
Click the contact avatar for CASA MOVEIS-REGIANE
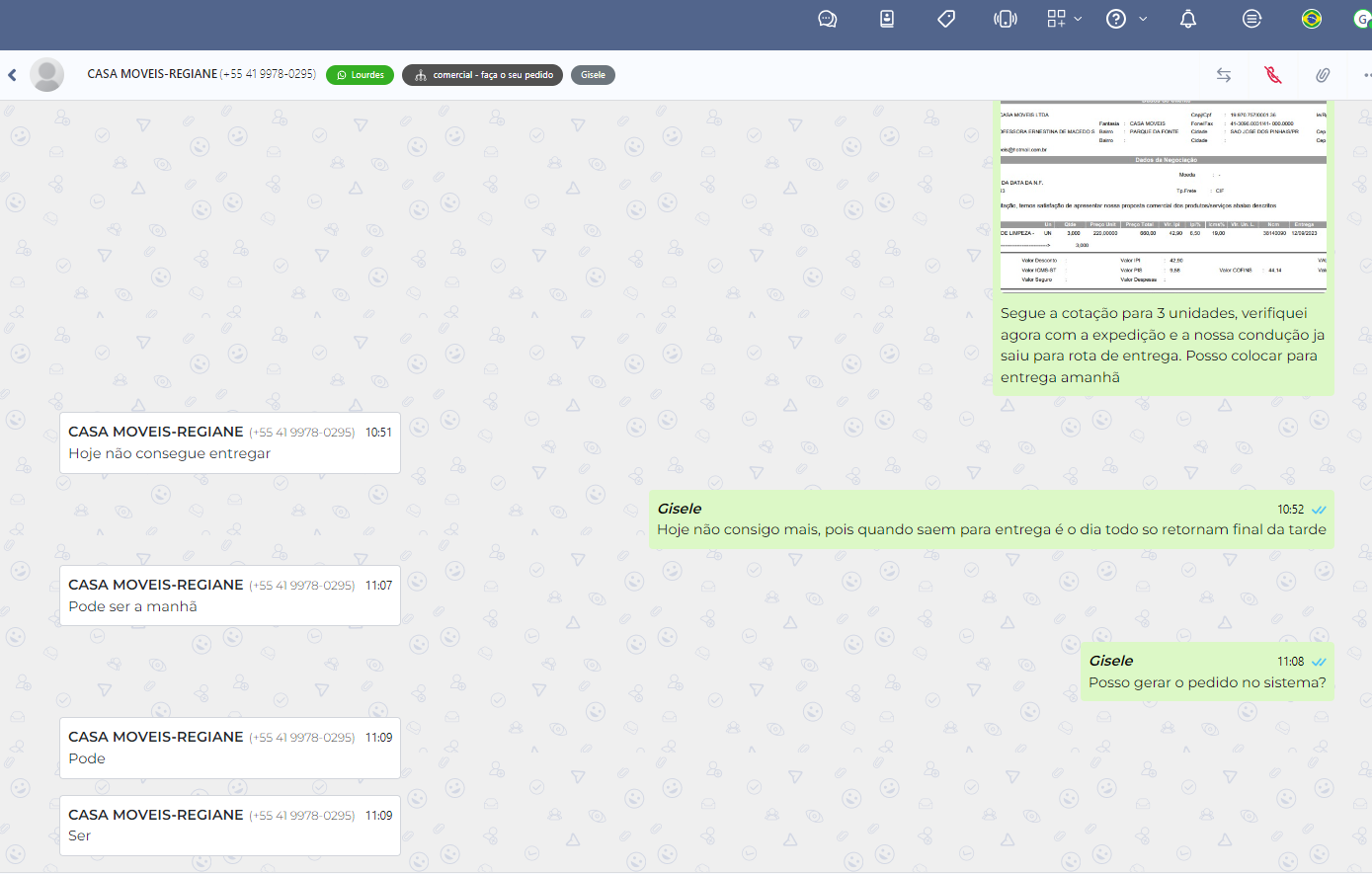46,75
